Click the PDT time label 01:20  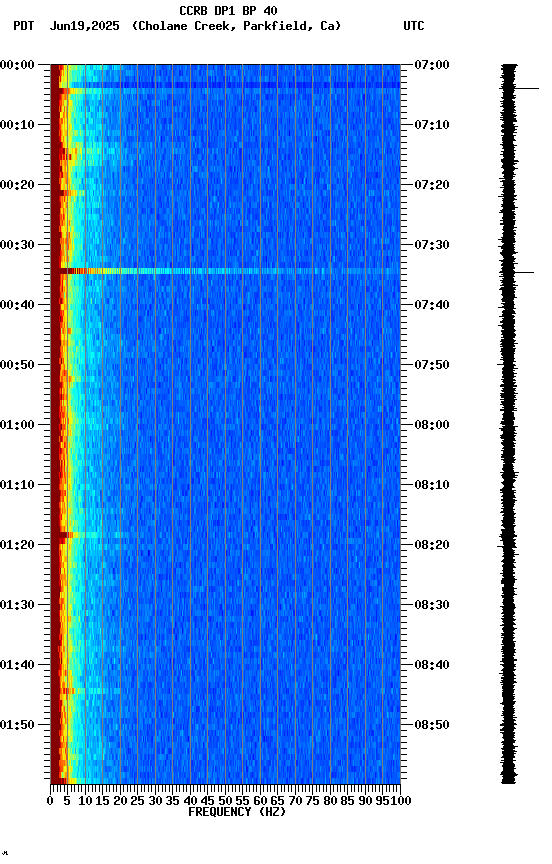coord(17,546)
